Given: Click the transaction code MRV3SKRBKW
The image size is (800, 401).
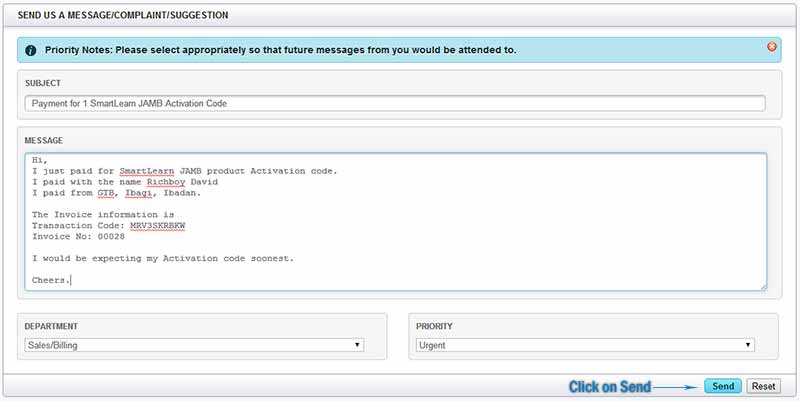Looking at the screenshot, I should [x=158, y=226].
